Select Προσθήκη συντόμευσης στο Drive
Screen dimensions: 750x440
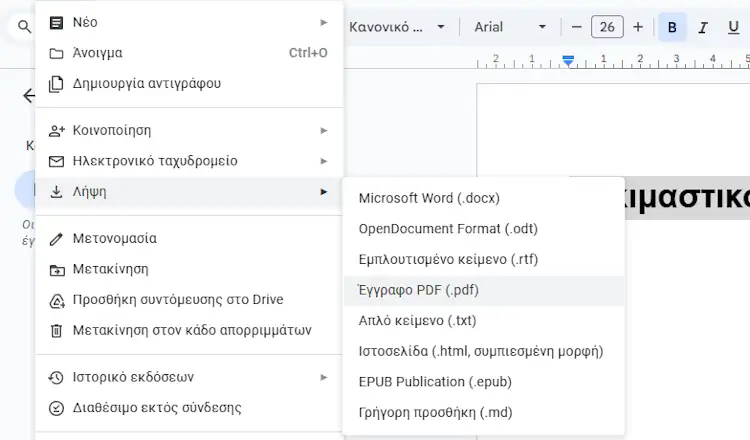[189, 300]
